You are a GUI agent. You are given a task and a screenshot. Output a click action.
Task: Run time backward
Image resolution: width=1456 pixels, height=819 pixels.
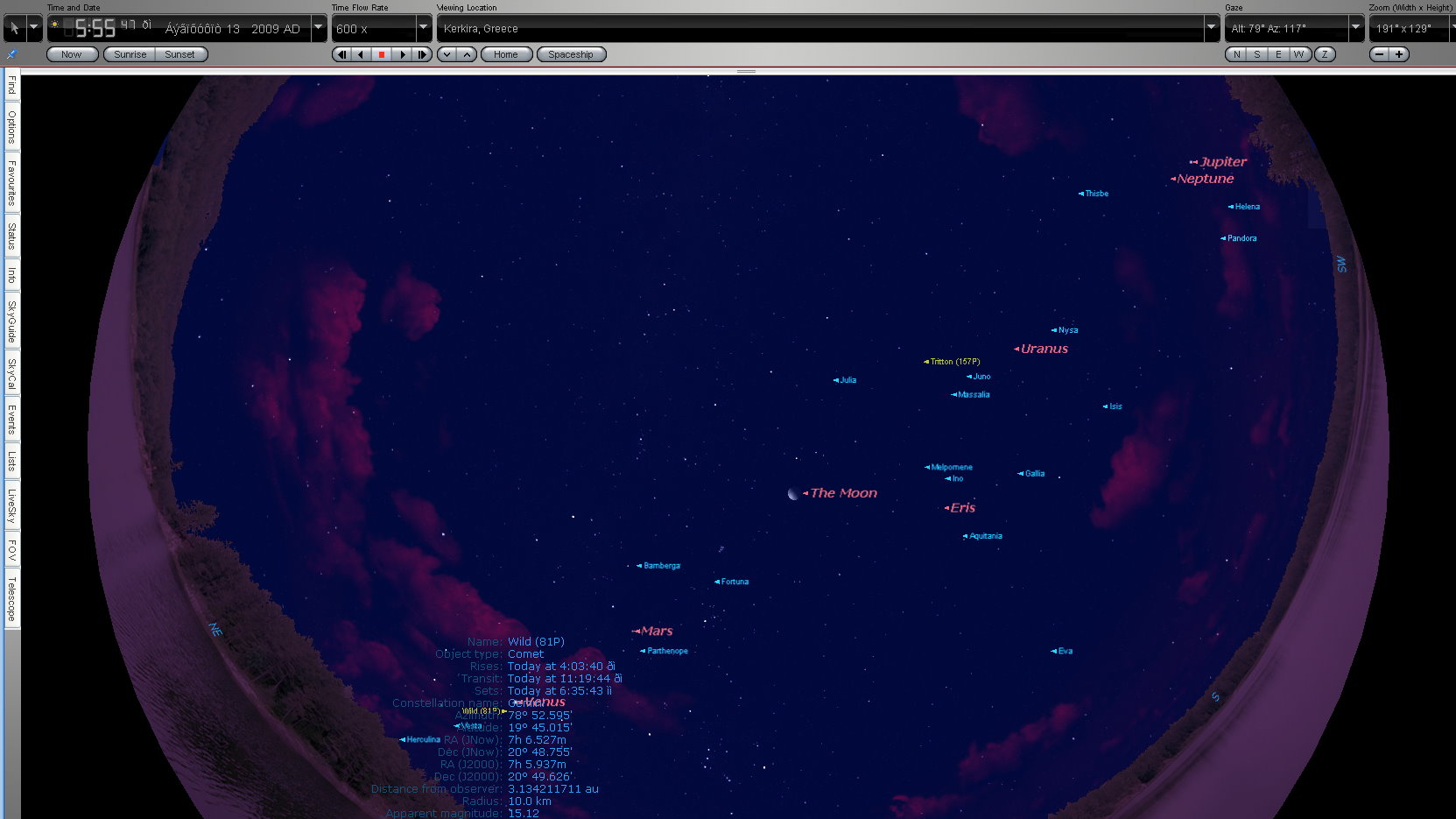tap(361, 54)
